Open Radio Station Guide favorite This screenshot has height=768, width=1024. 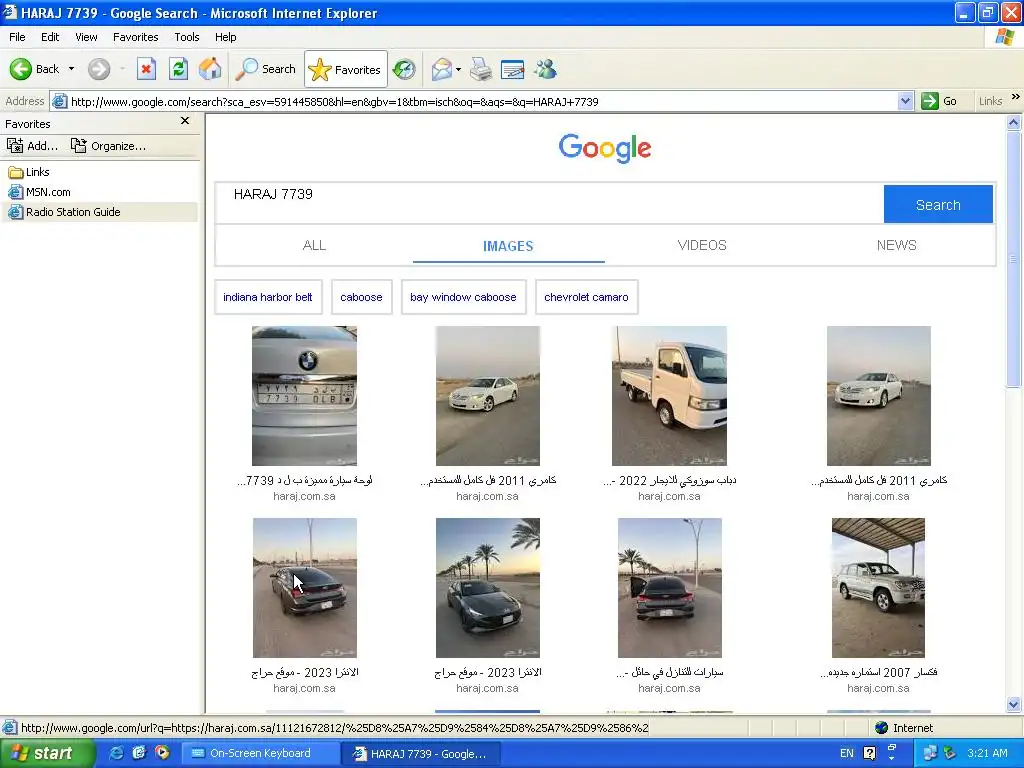pos(64,212)
